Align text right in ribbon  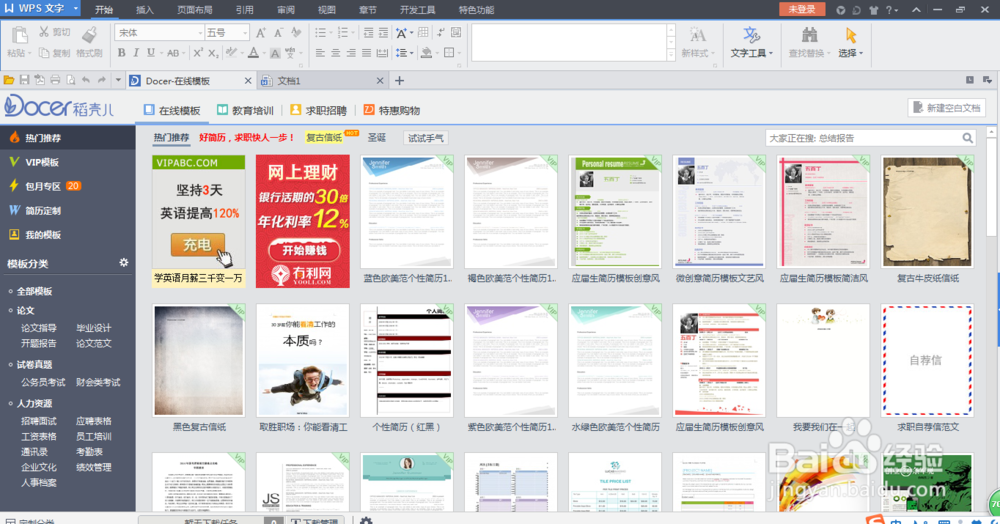click(x=351, y=53)
